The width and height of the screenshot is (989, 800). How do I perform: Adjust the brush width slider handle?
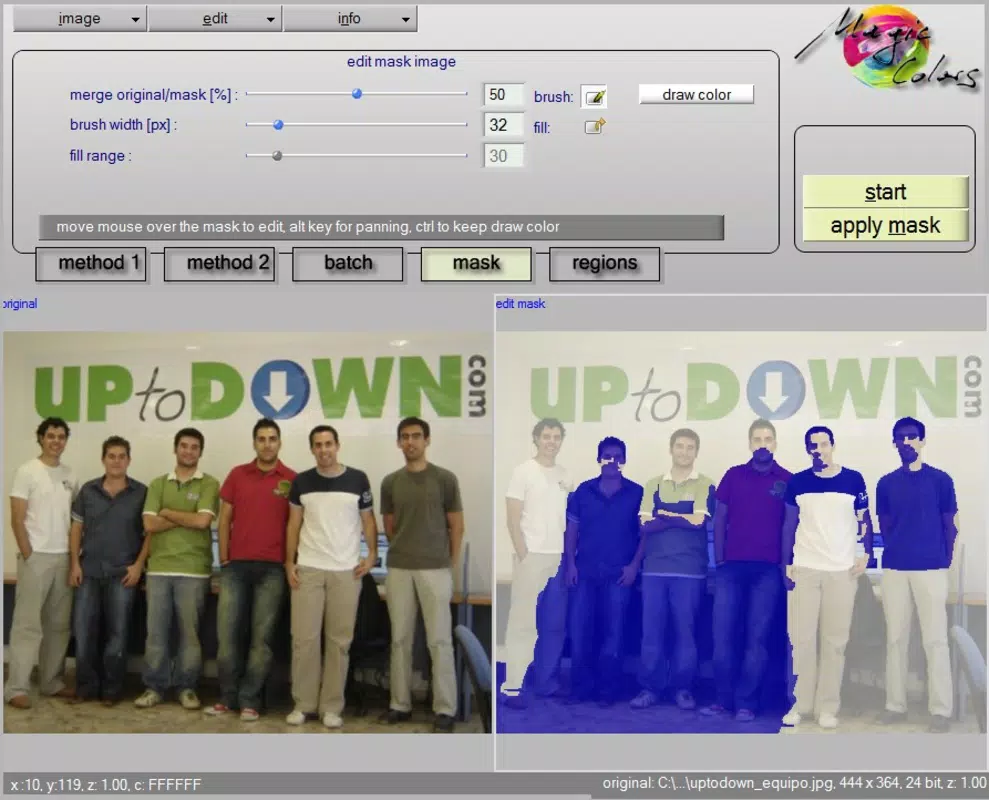(278, 125)
